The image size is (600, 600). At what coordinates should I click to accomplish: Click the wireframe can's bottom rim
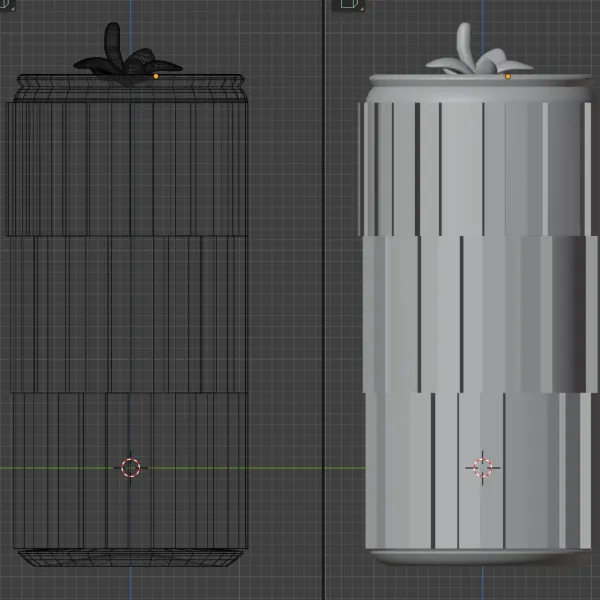pos(130,558)
